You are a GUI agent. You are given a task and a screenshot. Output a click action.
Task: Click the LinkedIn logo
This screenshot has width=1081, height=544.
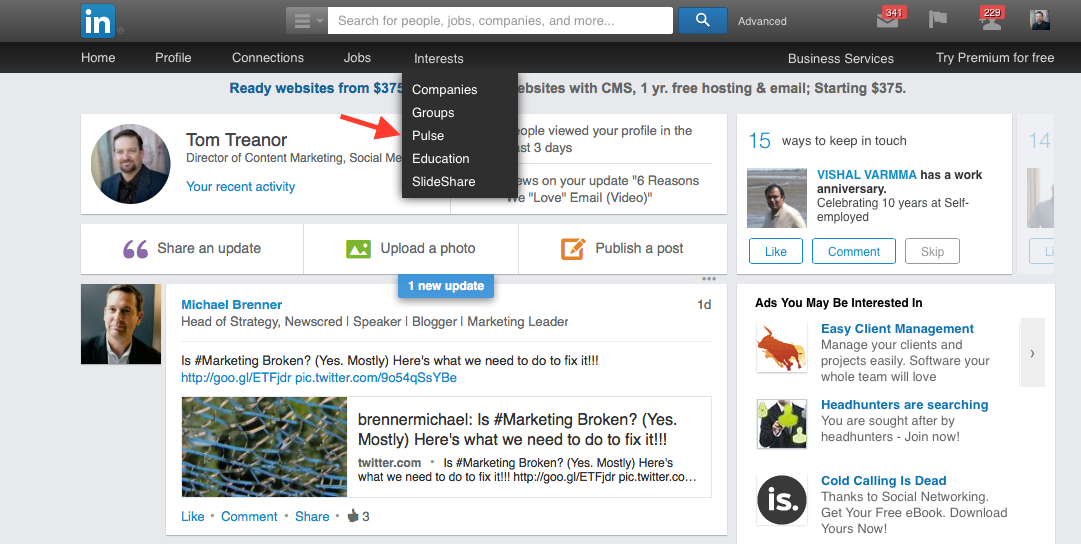(98, 21)
